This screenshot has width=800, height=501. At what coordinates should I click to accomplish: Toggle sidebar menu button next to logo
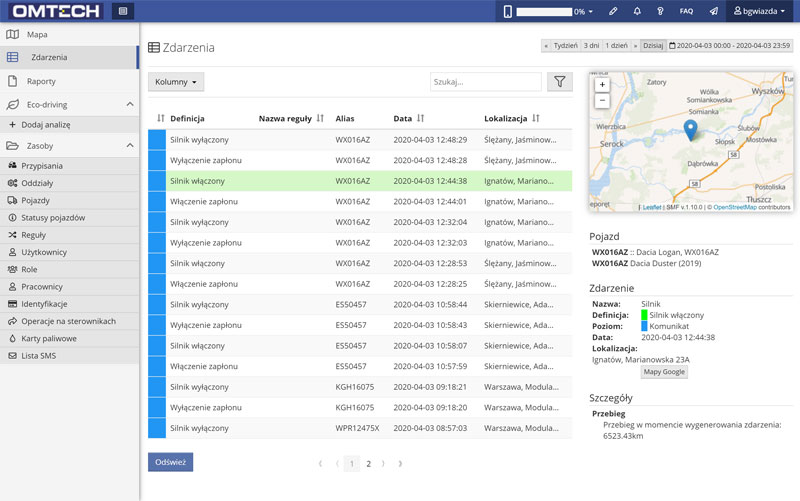click(x=122, y=11)
